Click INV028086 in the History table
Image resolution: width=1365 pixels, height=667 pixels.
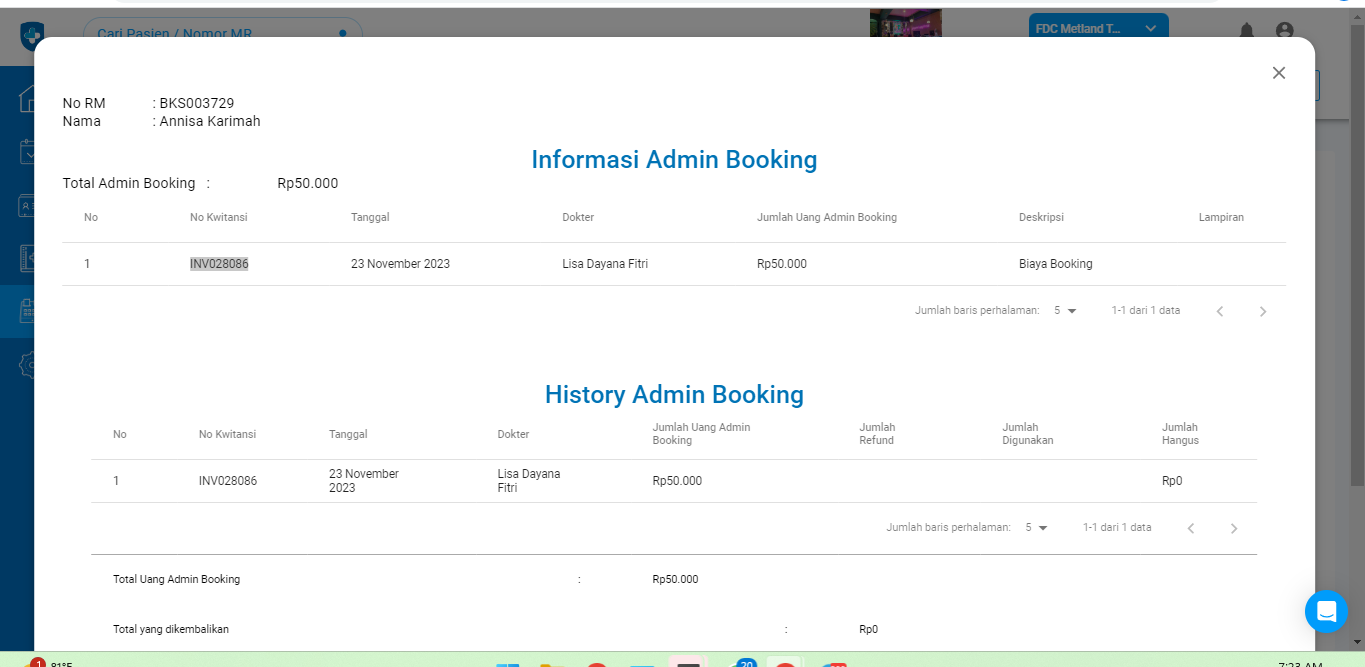pos(228,481)
